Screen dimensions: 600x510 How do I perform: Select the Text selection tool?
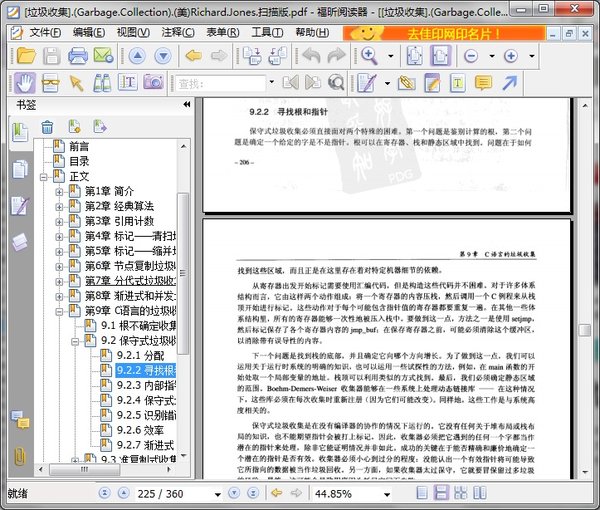point(128,82)
